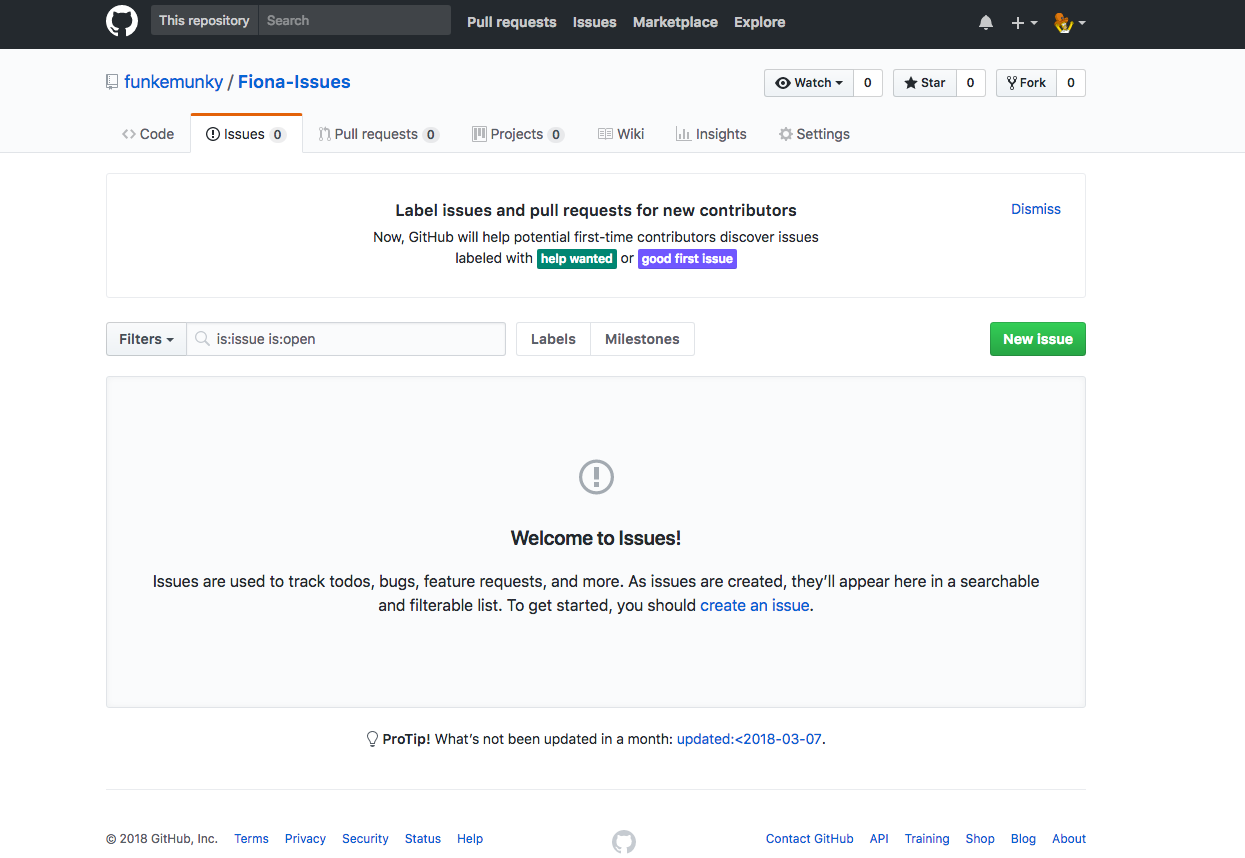This screenshot has height=858, width=1245.
Task: Open the footer Security link
Action: click(365, 839)
